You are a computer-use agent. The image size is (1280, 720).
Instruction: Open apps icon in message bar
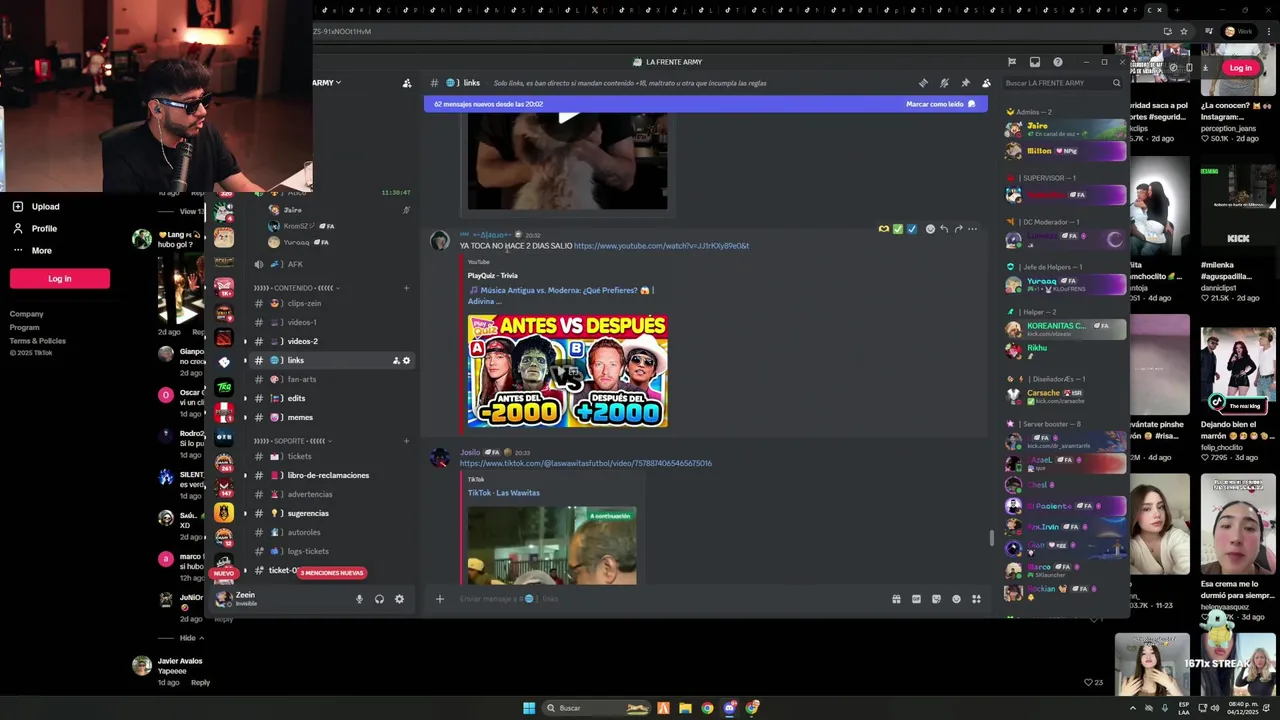pos(976,599)
